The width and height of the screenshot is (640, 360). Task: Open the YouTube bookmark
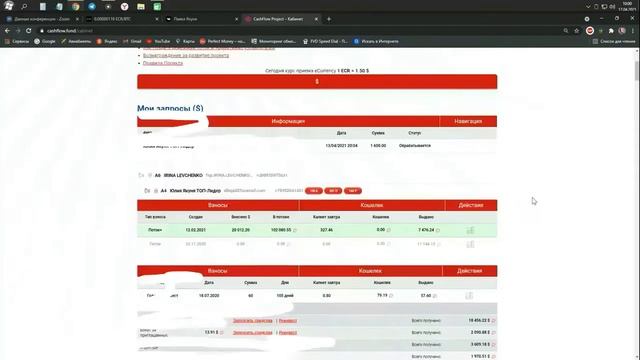pyautogui.click(x=158, y=41)
